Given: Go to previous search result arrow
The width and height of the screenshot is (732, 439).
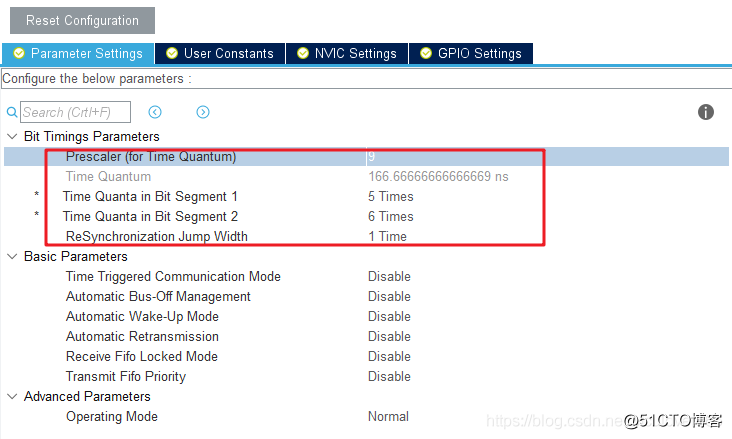Looking at the screenshot, I should 155,112.
